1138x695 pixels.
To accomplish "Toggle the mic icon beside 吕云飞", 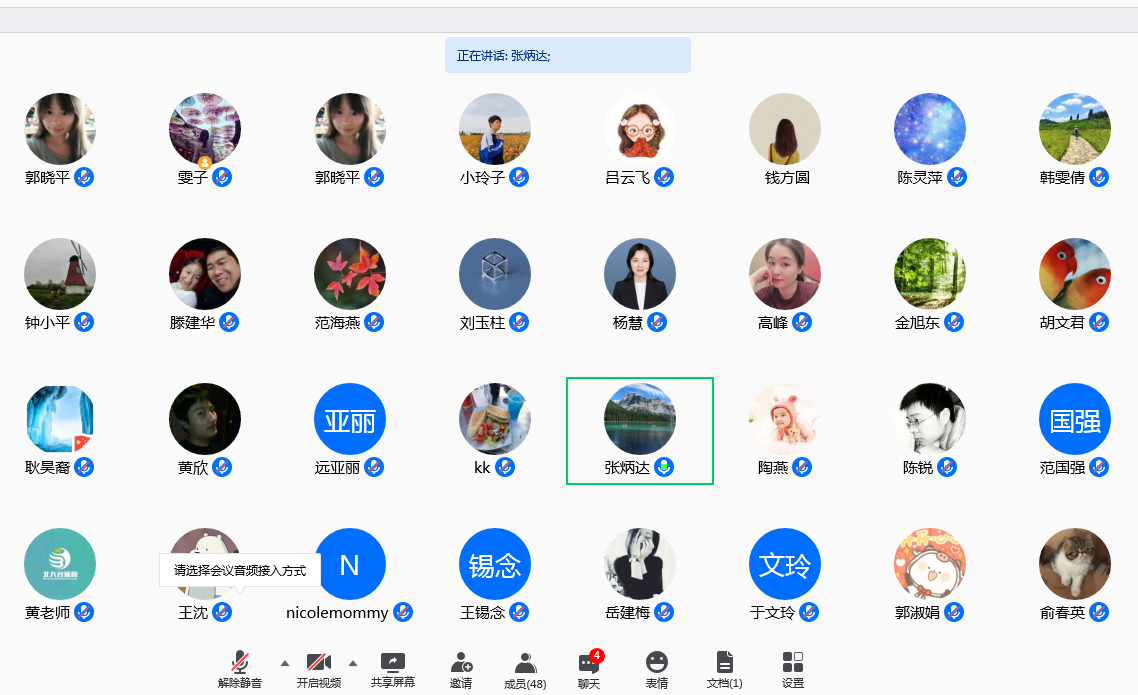I will (664, 177).
